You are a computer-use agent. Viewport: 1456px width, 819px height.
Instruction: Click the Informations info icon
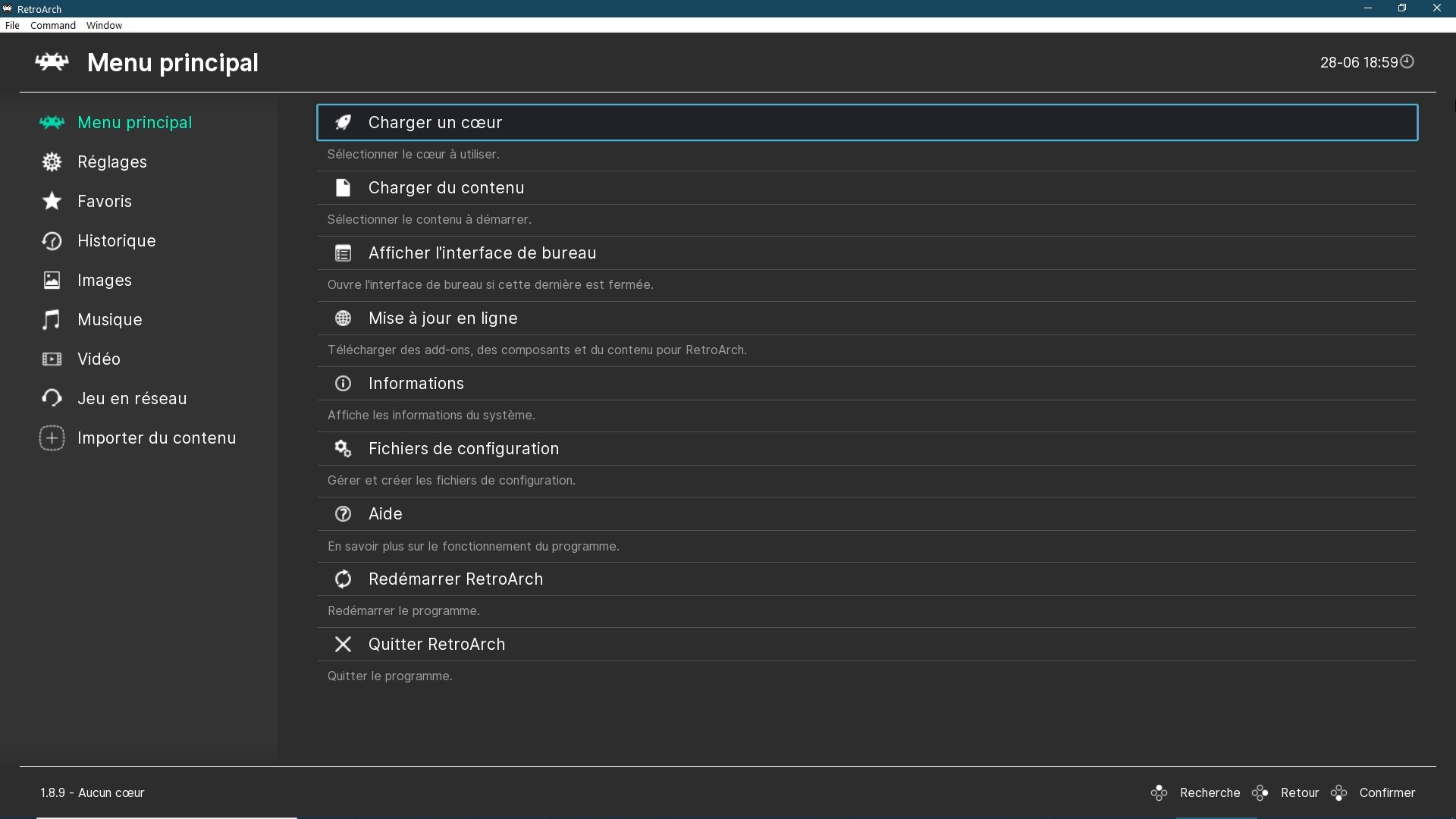coord(343,383)
